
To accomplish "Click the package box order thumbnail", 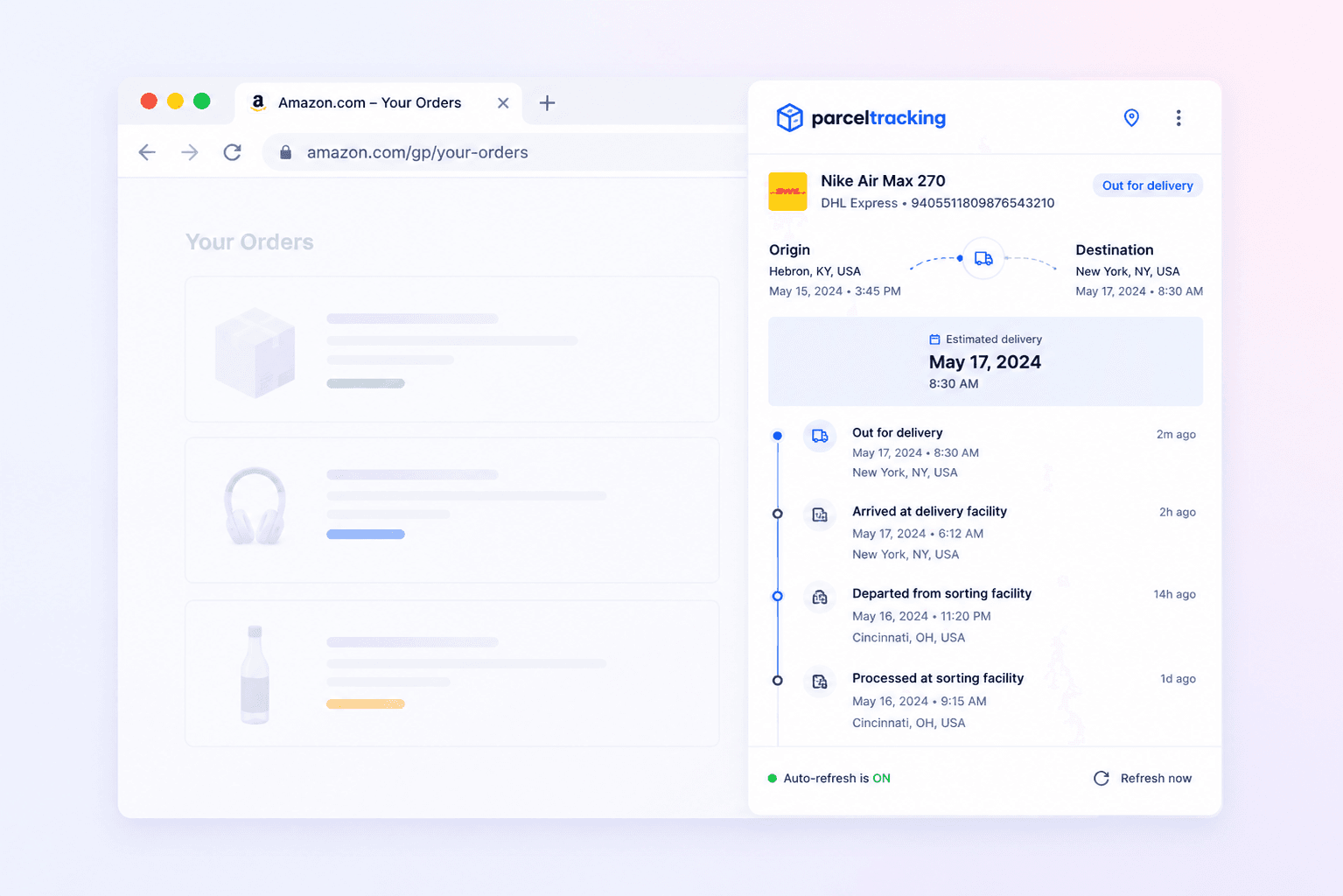I will point(255,352).
